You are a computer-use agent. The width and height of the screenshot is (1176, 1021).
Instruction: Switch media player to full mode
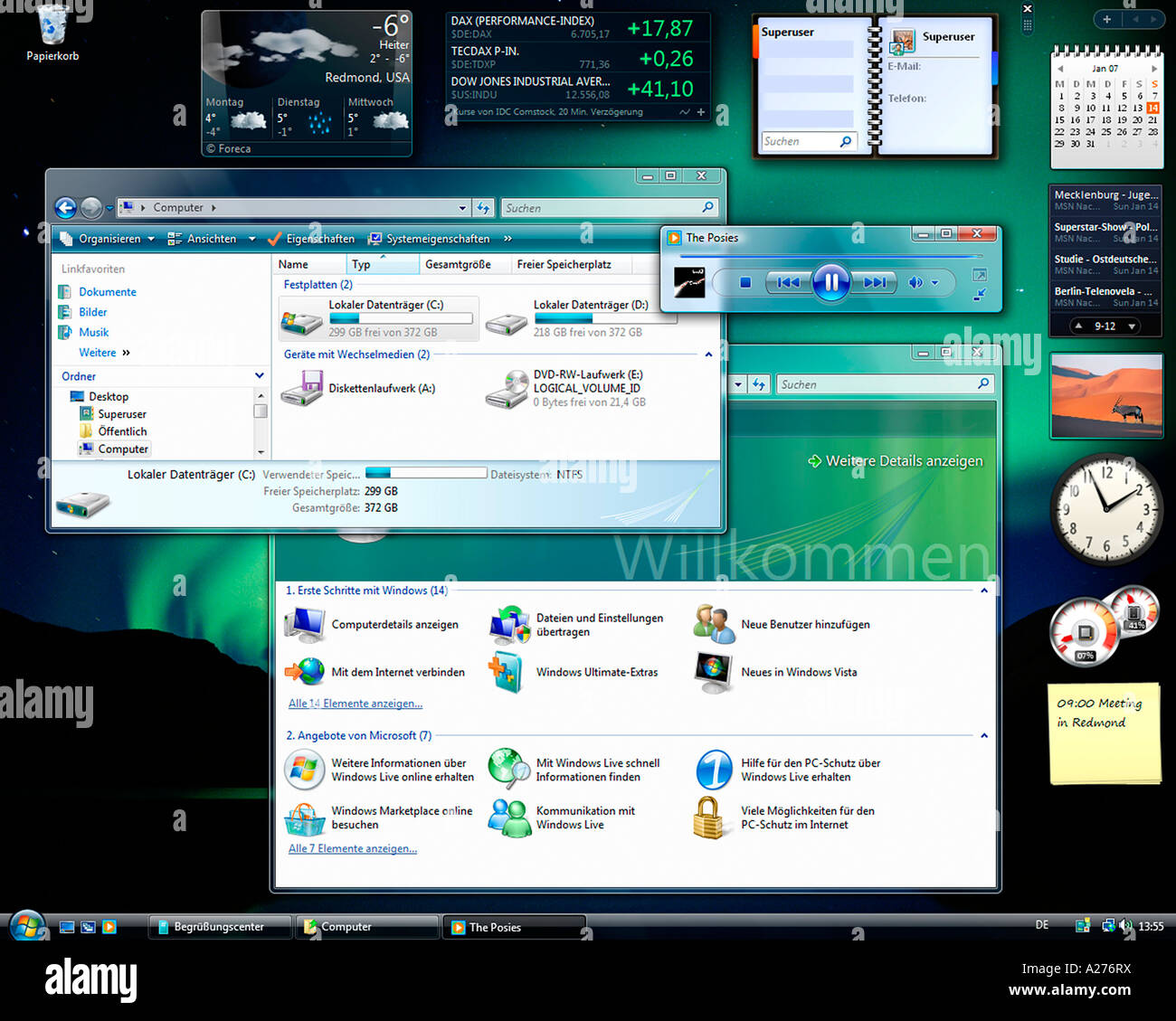980,275
